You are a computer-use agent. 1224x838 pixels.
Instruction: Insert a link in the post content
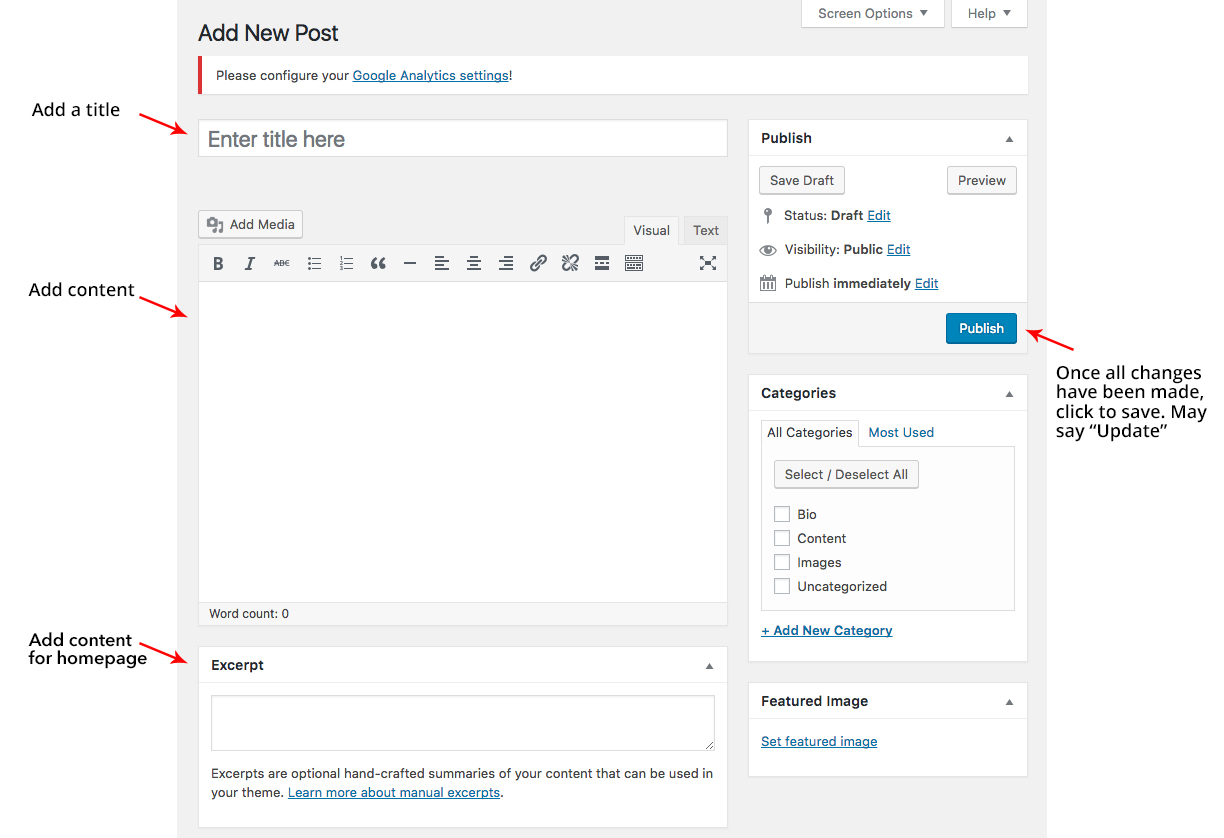[x=538, y=263]
